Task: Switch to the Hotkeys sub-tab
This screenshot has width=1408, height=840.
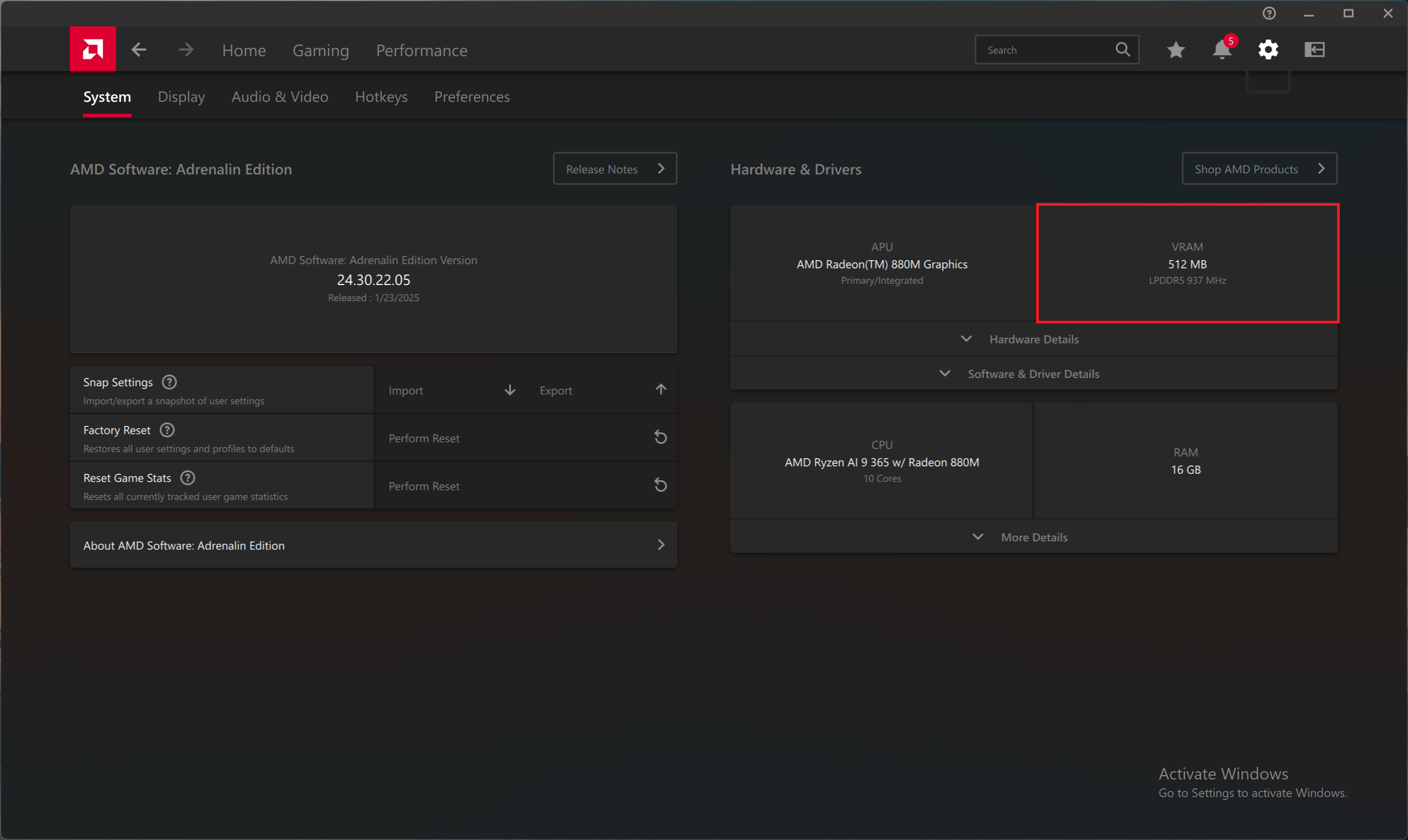Action: (x=382, y=97)
